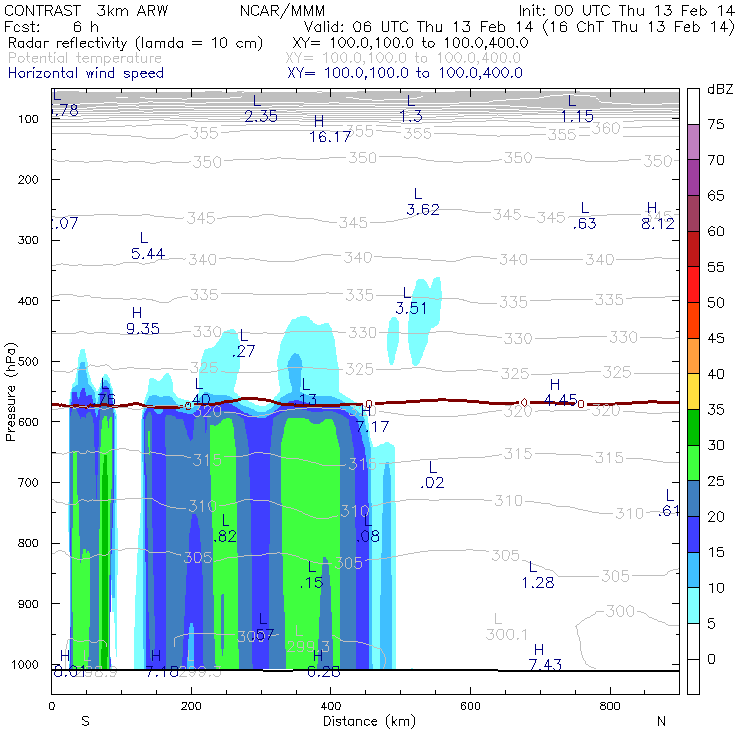This screenshot has width=740, height=740.
Task: Pick the yellow 35-40 dBZ color swatch
Action: point(693,392)
